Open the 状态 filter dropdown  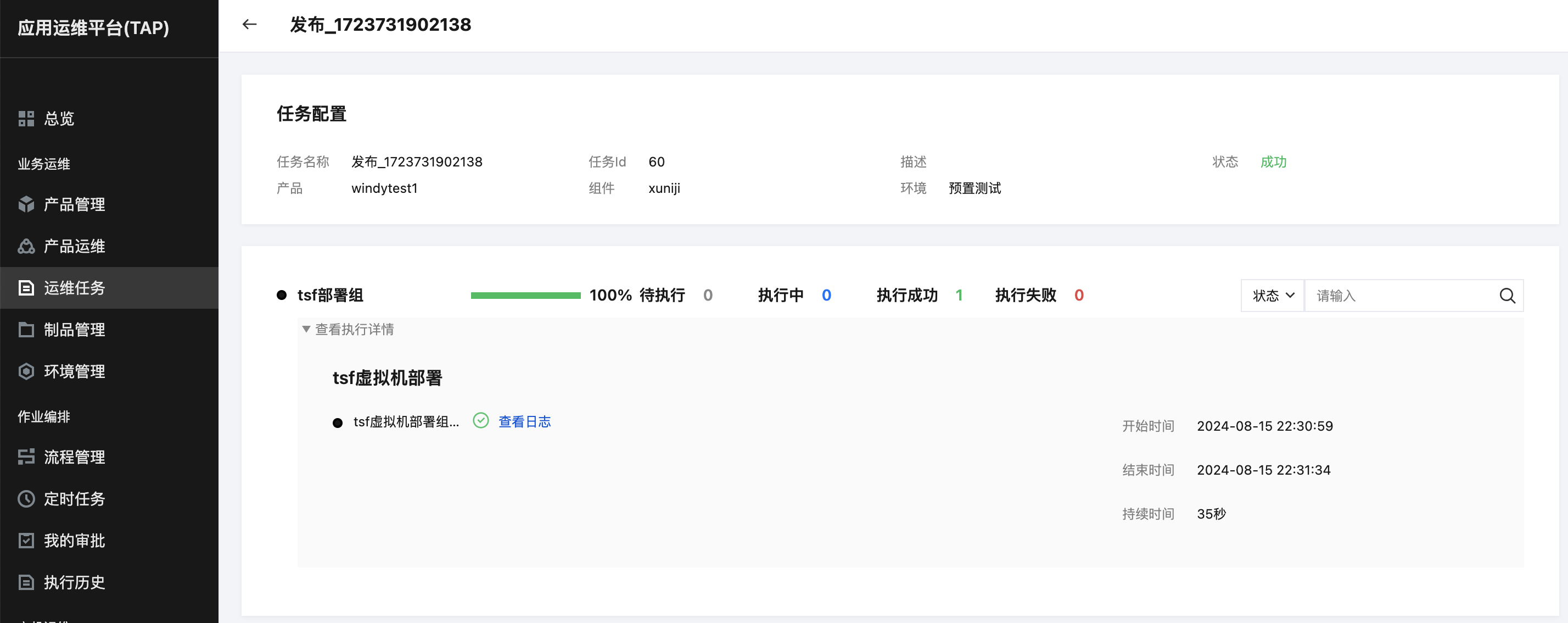(1272, 296)
